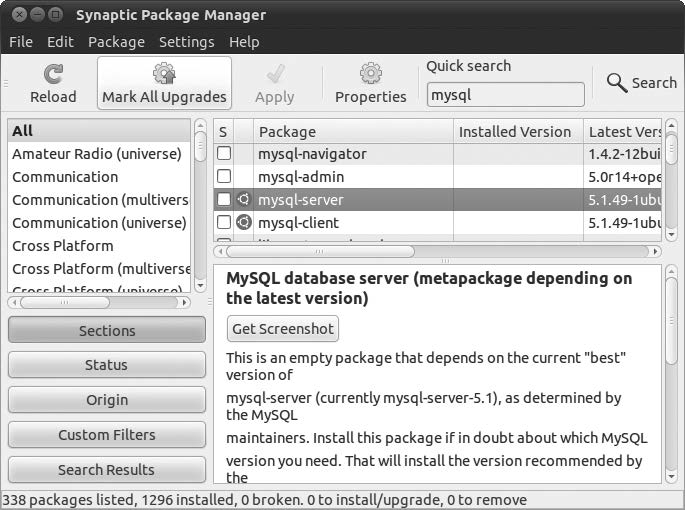Click version 1.4.2-12bui of mysql-navigator
685x510 pixels.
pos(624,154)
